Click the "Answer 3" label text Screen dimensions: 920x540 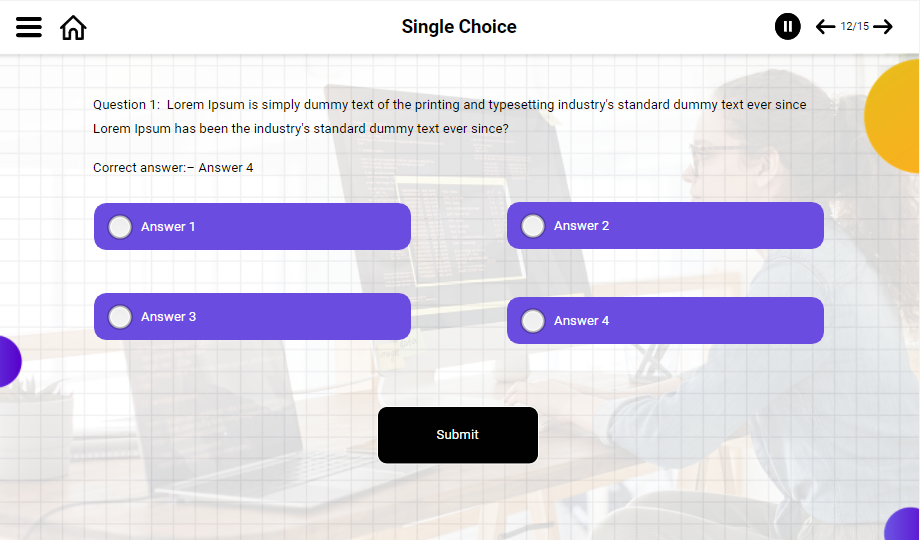tap(168, 317)
